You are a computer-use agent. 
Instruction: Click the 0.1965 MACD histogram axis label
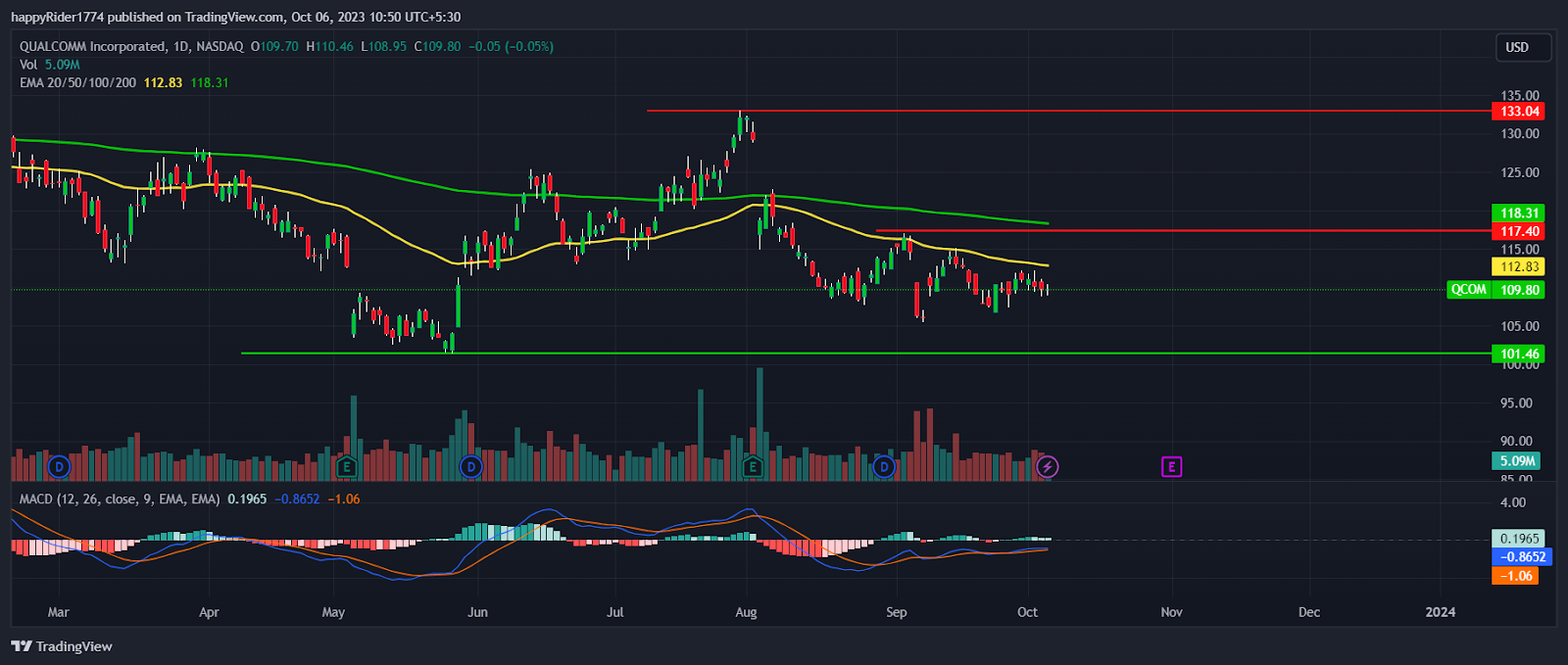coord(1519,539)
